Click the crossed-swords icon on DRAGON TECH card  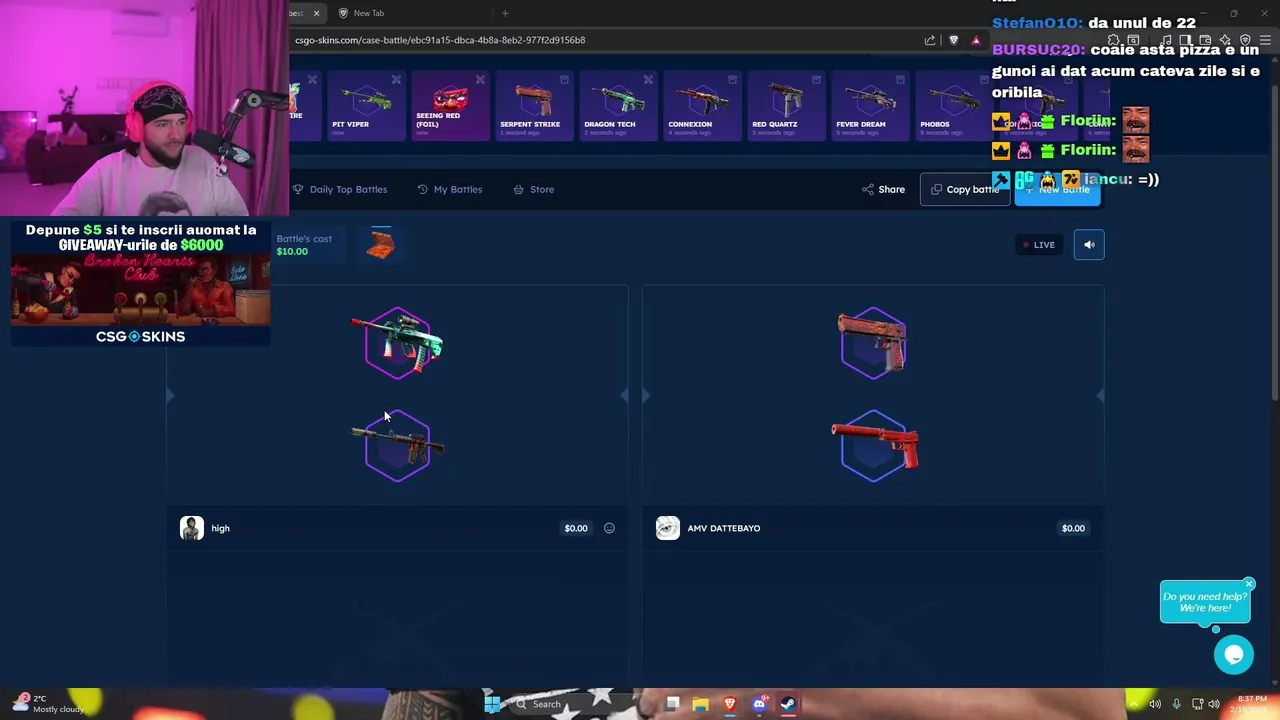(648, 80)
